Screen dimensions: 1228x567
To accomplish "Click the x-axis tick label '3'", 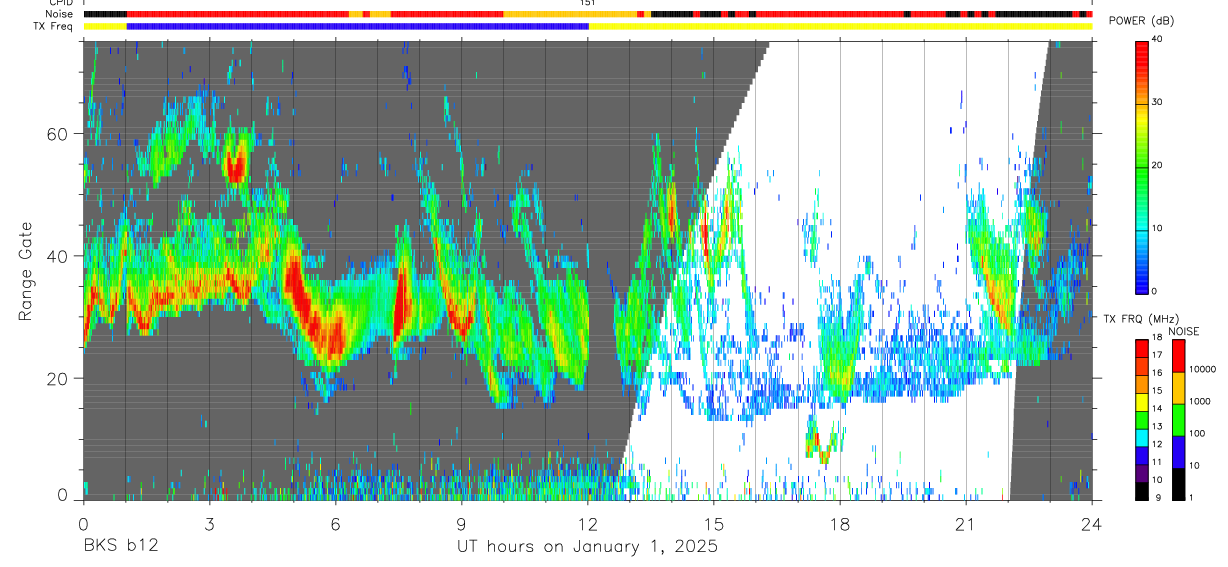I will point(209,523).
